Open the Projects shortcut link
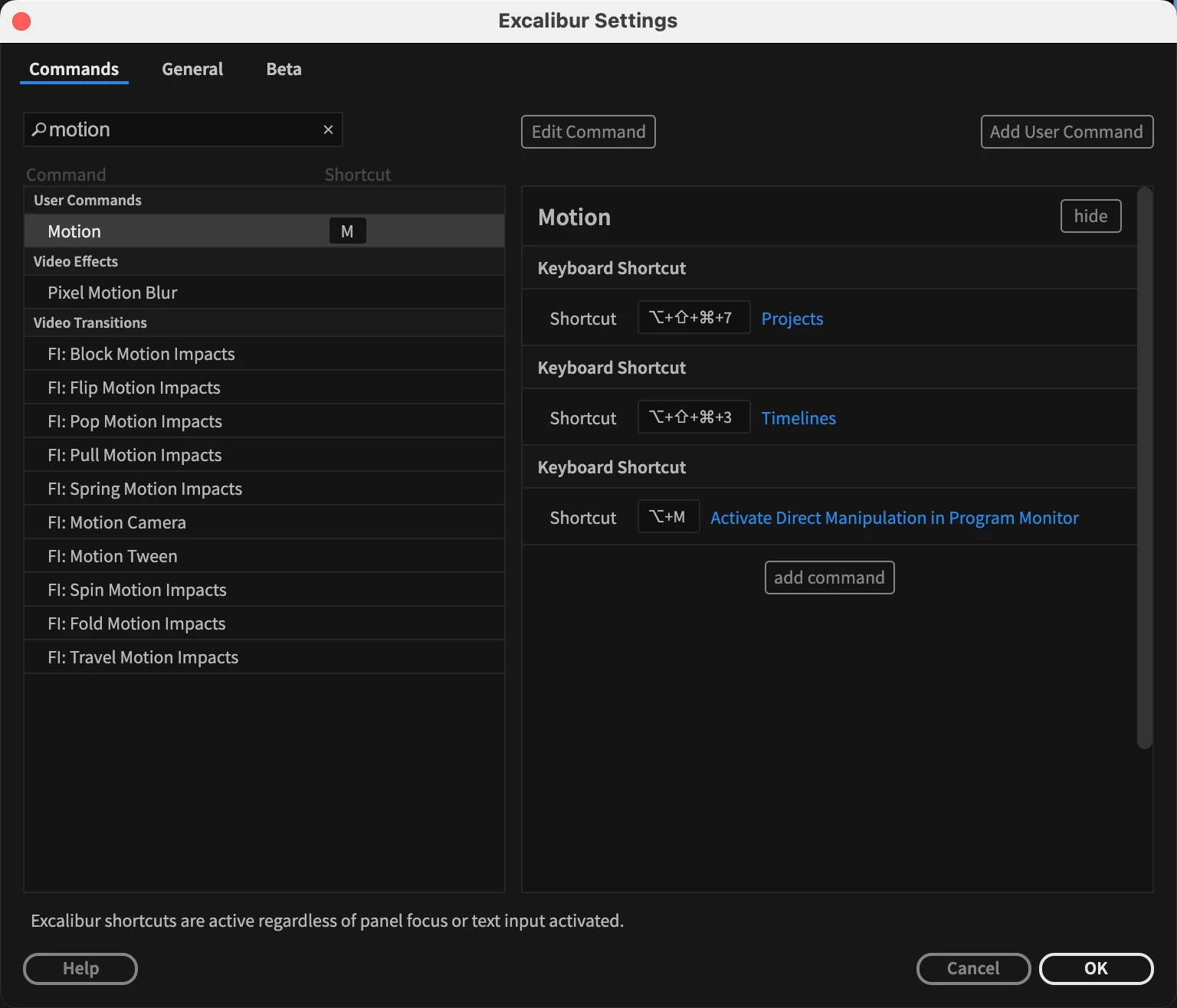 pos(792,319)
